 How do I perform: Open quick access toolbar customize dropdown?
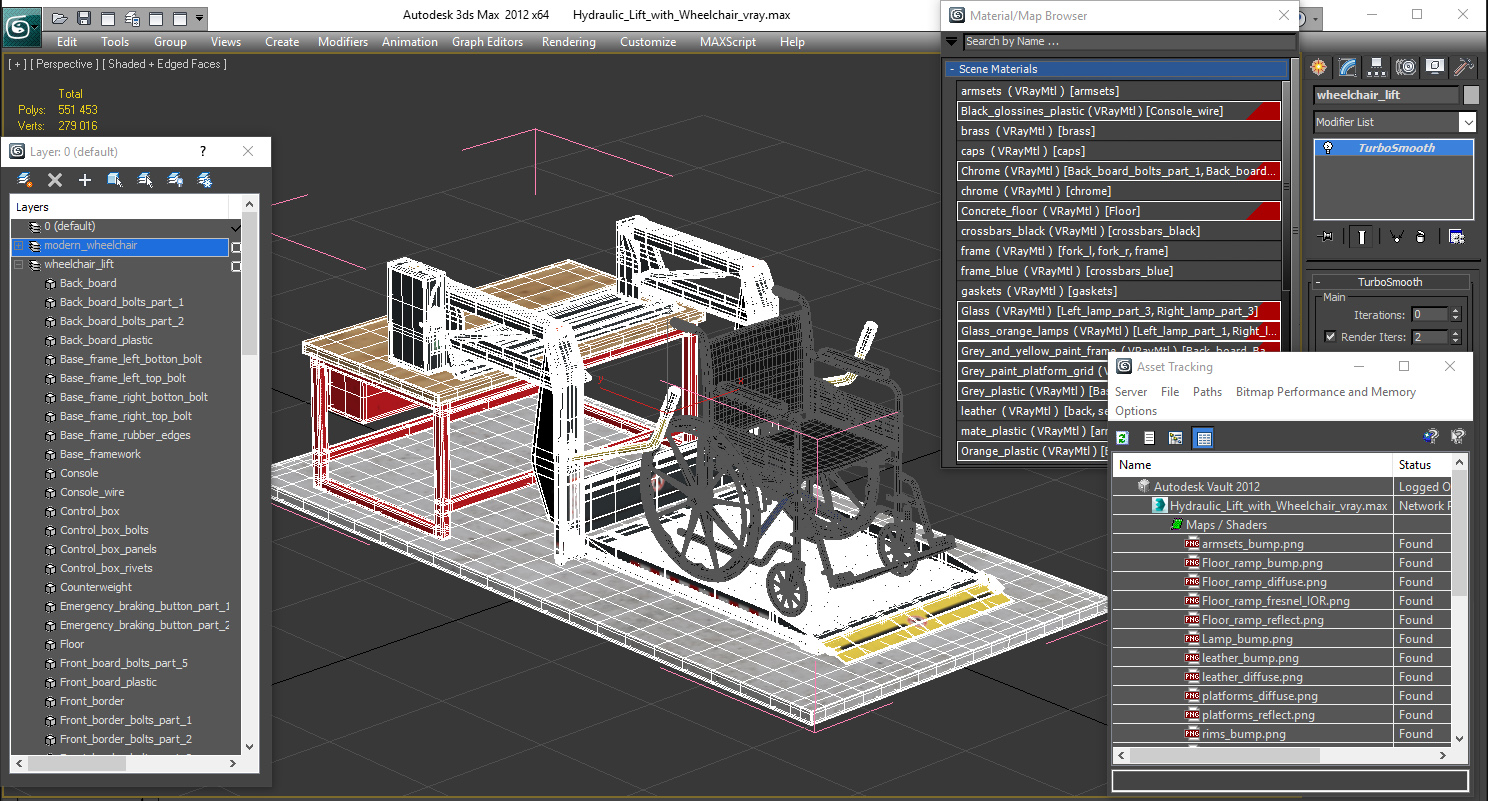point(201,18)
